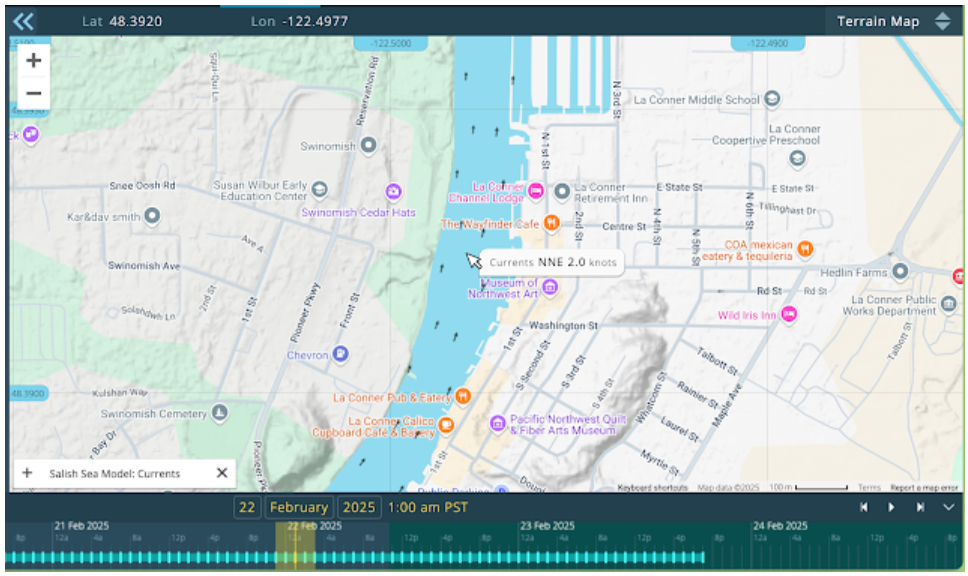
Task: Click the La Conner Cooperative Preschool marker icon
Action: click(x=797, y=158)
